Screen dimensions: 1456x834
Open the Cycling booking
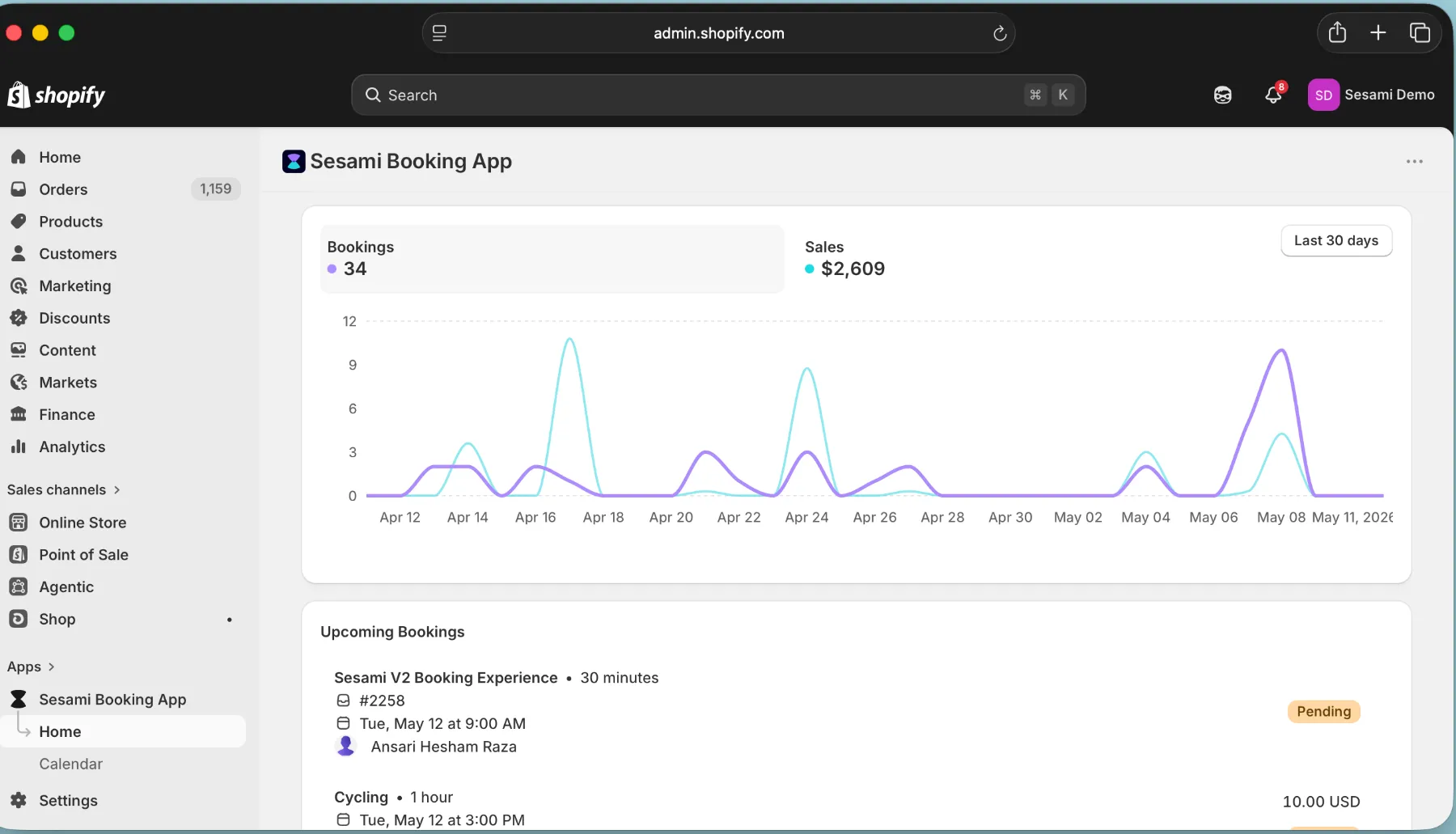(361, 797)
